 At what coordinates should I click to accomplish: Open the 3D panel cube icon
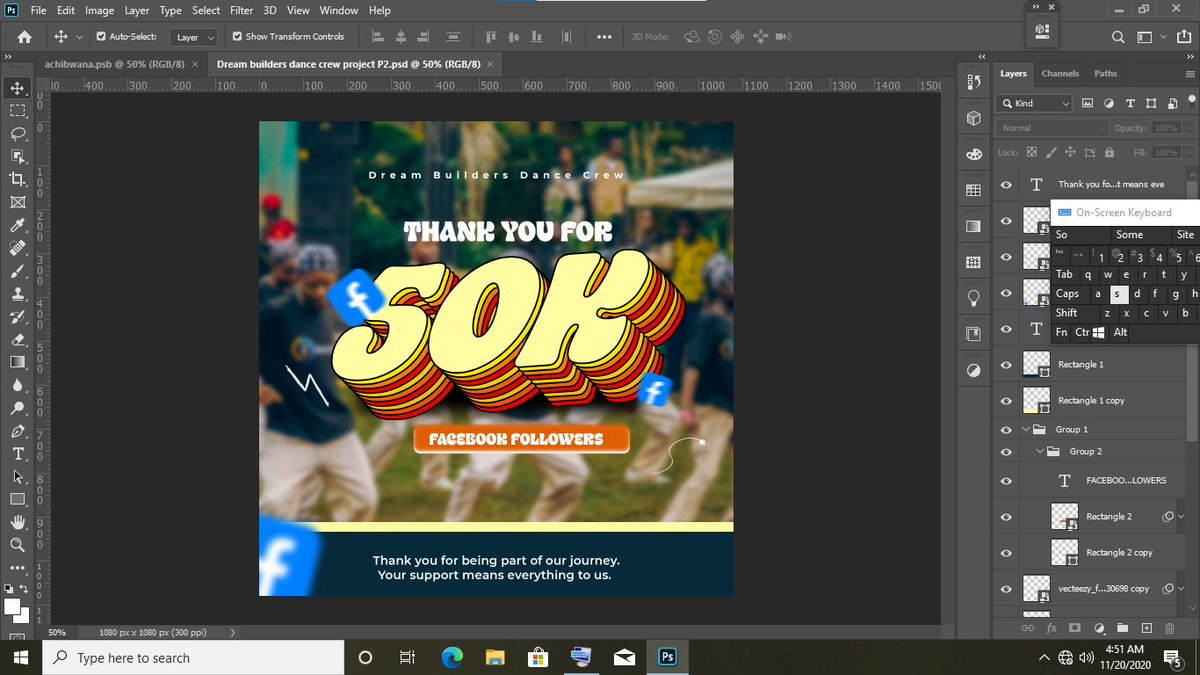click(x=973, y=119)
